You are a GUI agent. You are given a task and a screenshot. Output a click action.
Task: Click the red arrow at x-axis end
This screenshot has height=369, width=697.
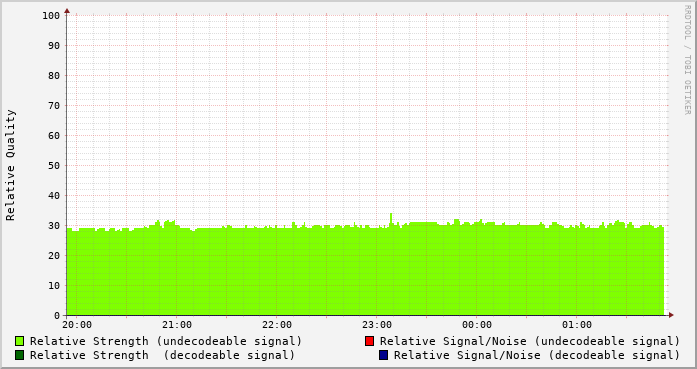click(671, 315)
